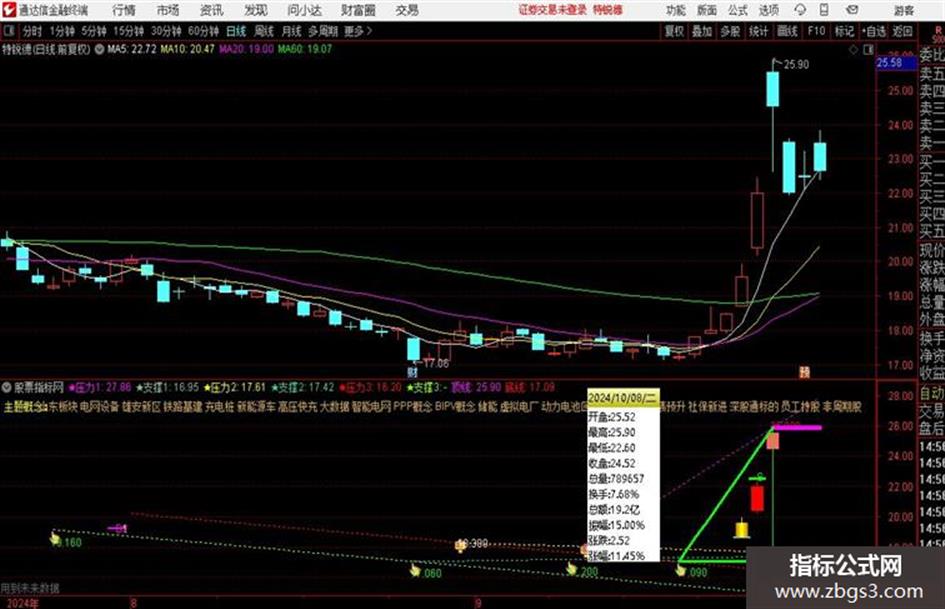945x609 pixels.
Task: Click the 功能 top menu button
Action: [x=676, y=10]
